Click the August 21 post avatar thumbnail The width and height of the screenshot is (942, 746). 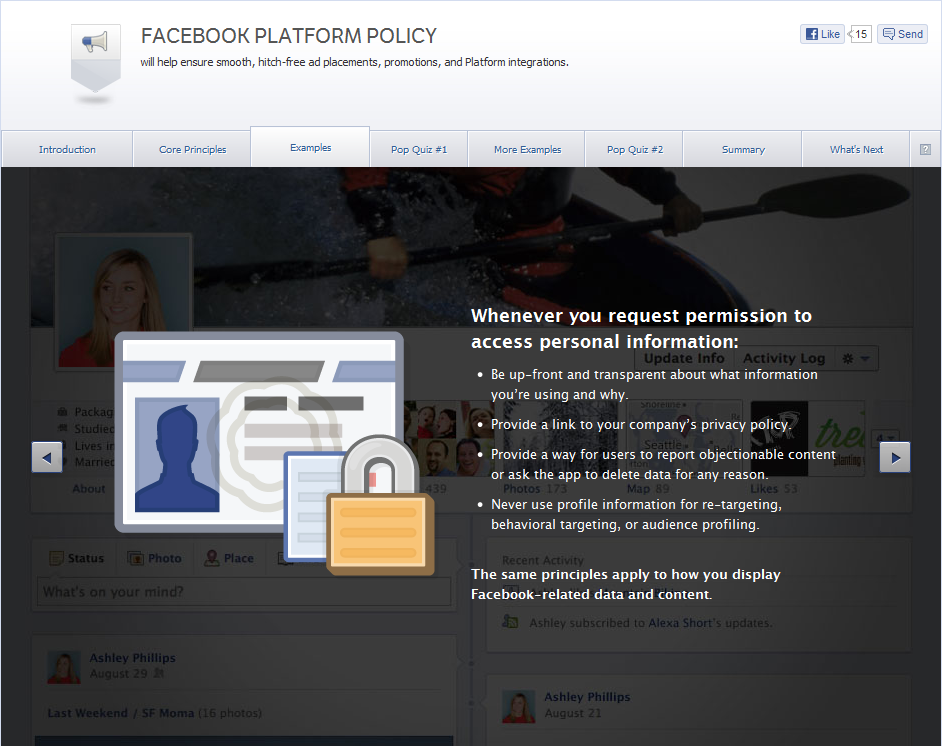pyautogui.click(x=518, y=706)
